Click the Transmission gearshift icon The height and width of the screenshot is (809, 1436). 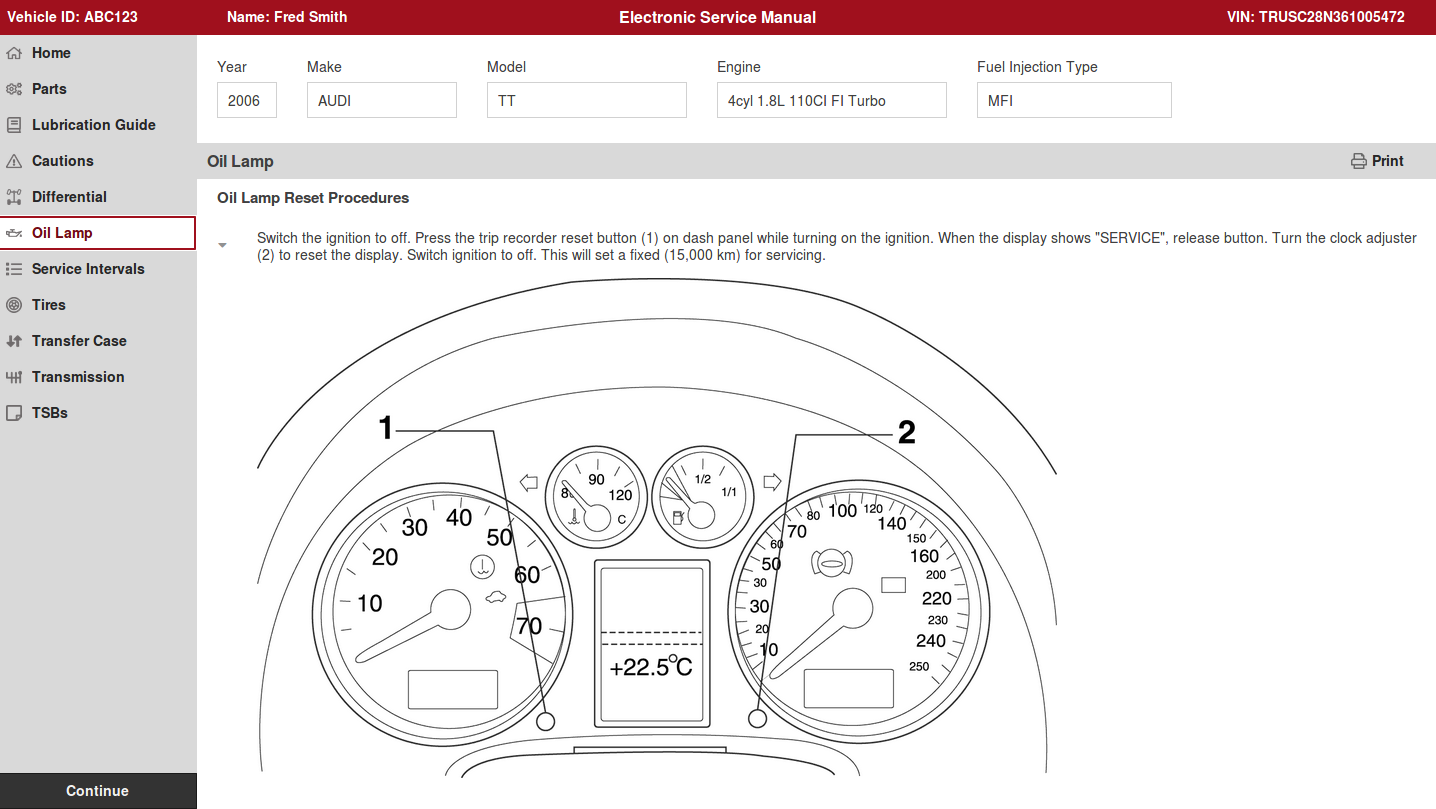coord(14,377)
